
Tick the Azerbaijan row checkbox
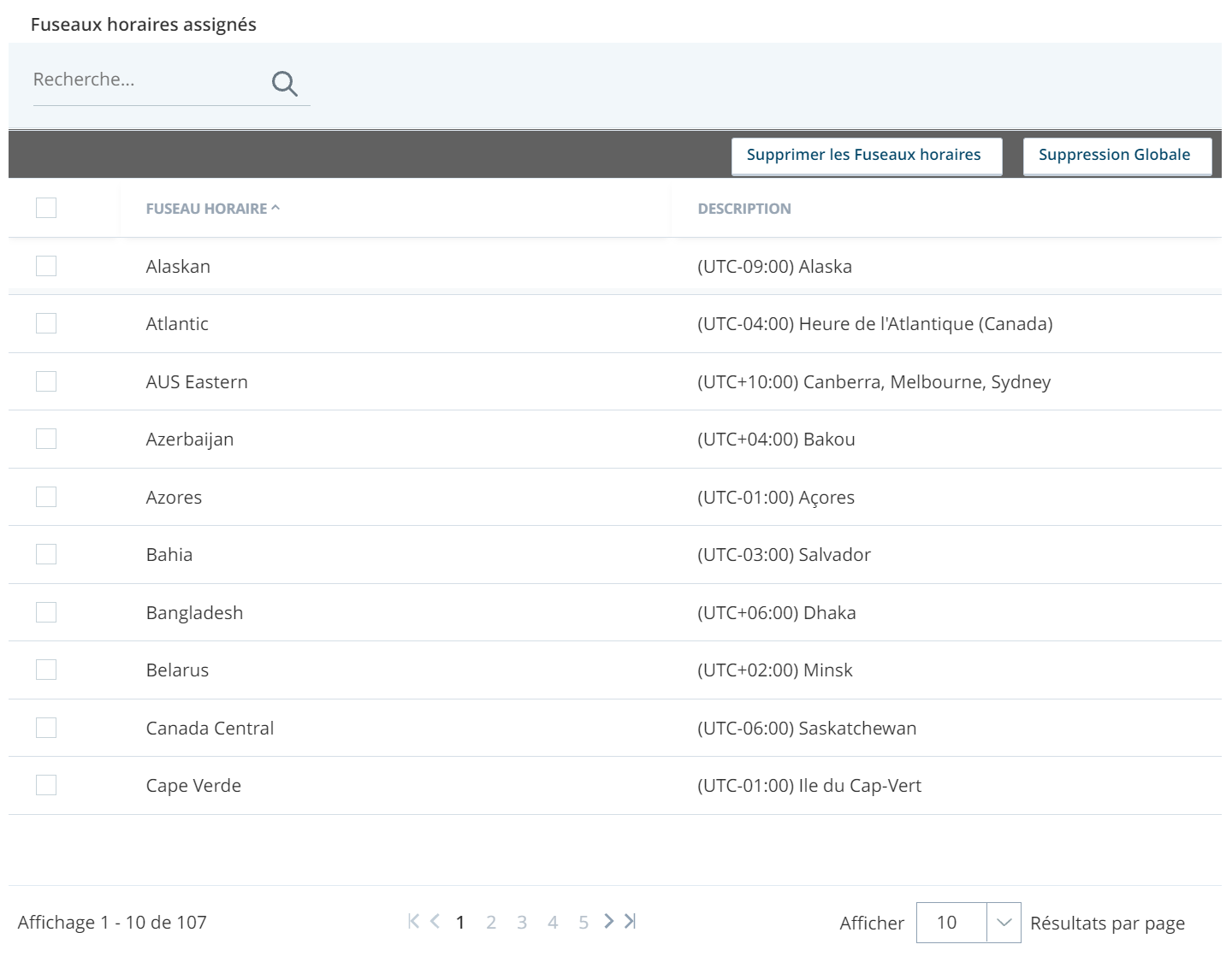point(46,439)
